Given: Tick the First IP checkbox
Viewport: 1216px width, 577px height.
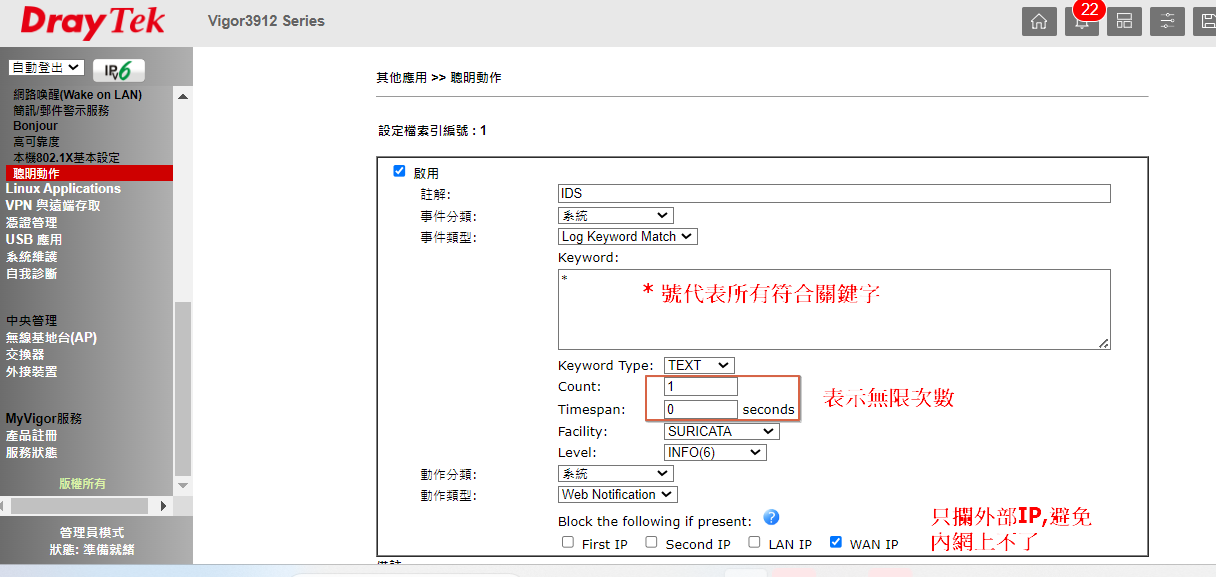Looking at the screenshot, I should click(x=568, y=543).
